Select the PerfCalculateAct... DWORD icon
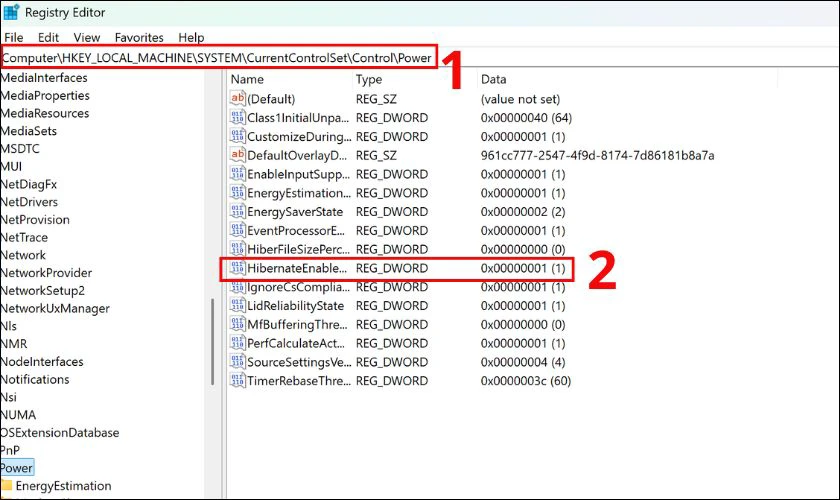This screenshot has height=500, width=840. (x=237, y=342)
